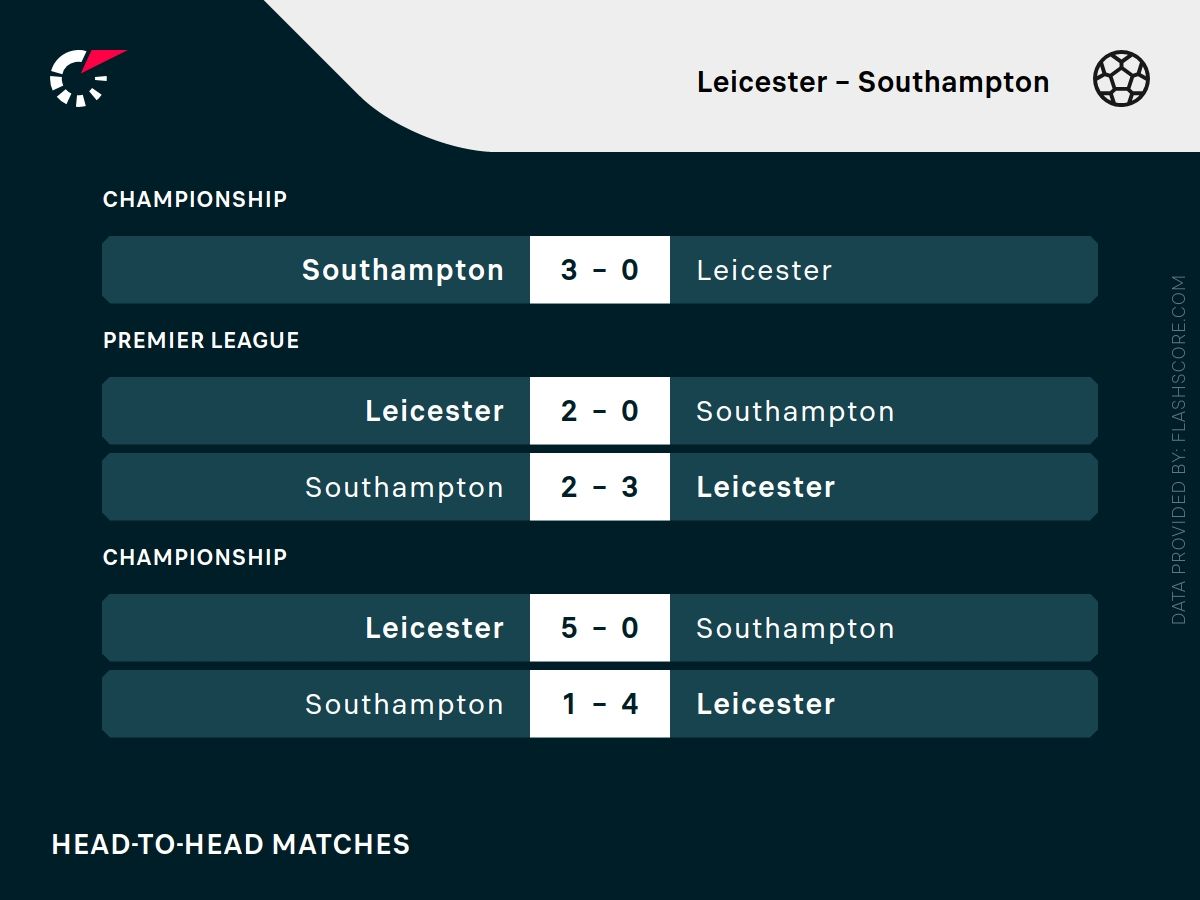The height and width of the screenshot is (900, 1200).
Task: Click the Flashscore logo icon
Action: click(84, 77)
